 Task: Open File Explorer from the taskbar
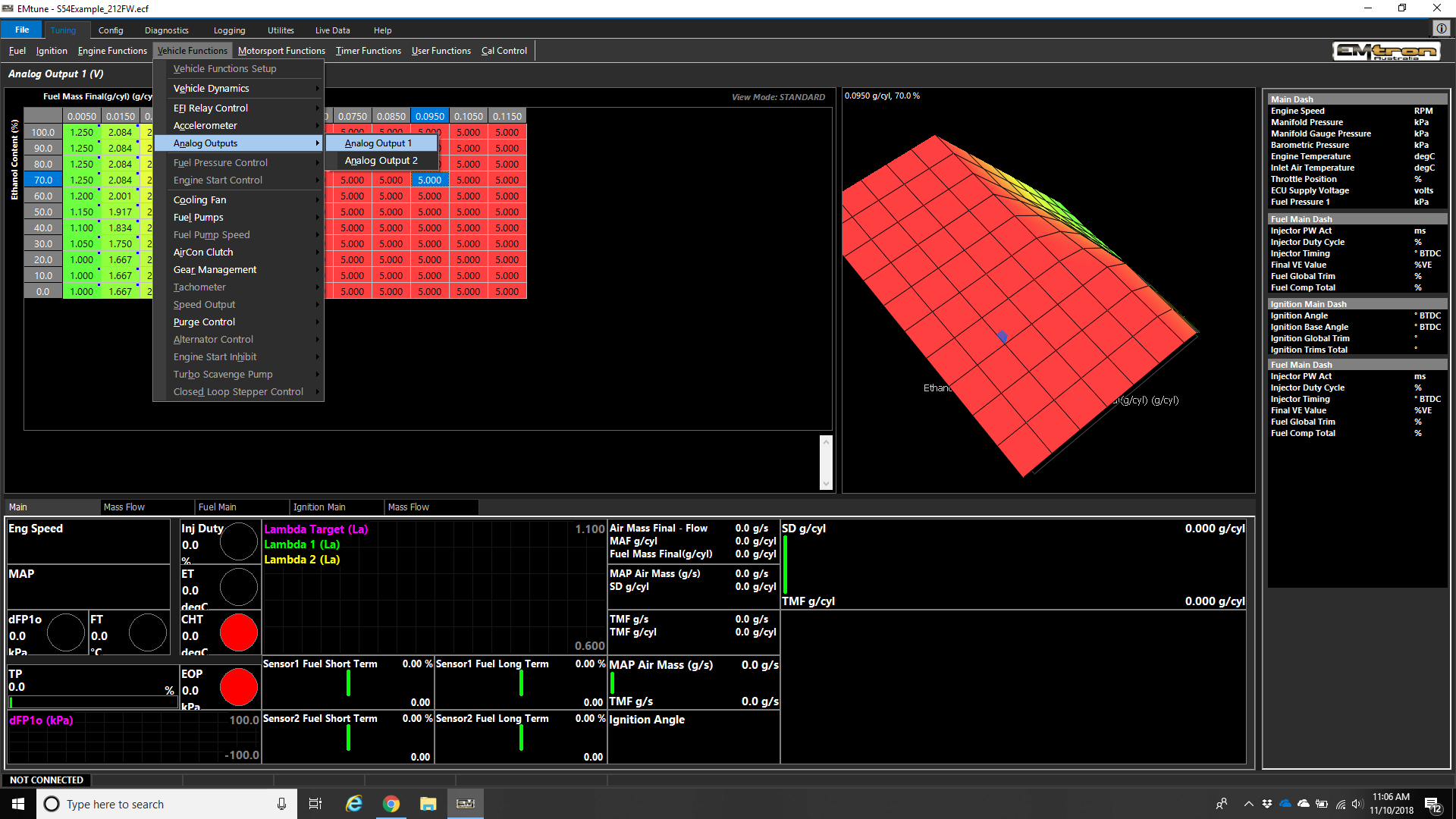(x=428, y=804)
